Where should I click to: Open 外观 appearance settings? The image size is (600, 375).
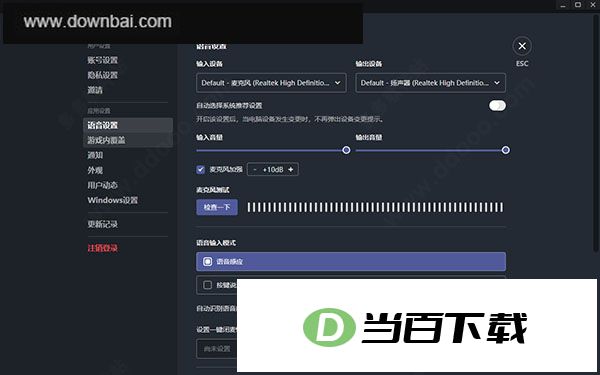pos(95,170)
